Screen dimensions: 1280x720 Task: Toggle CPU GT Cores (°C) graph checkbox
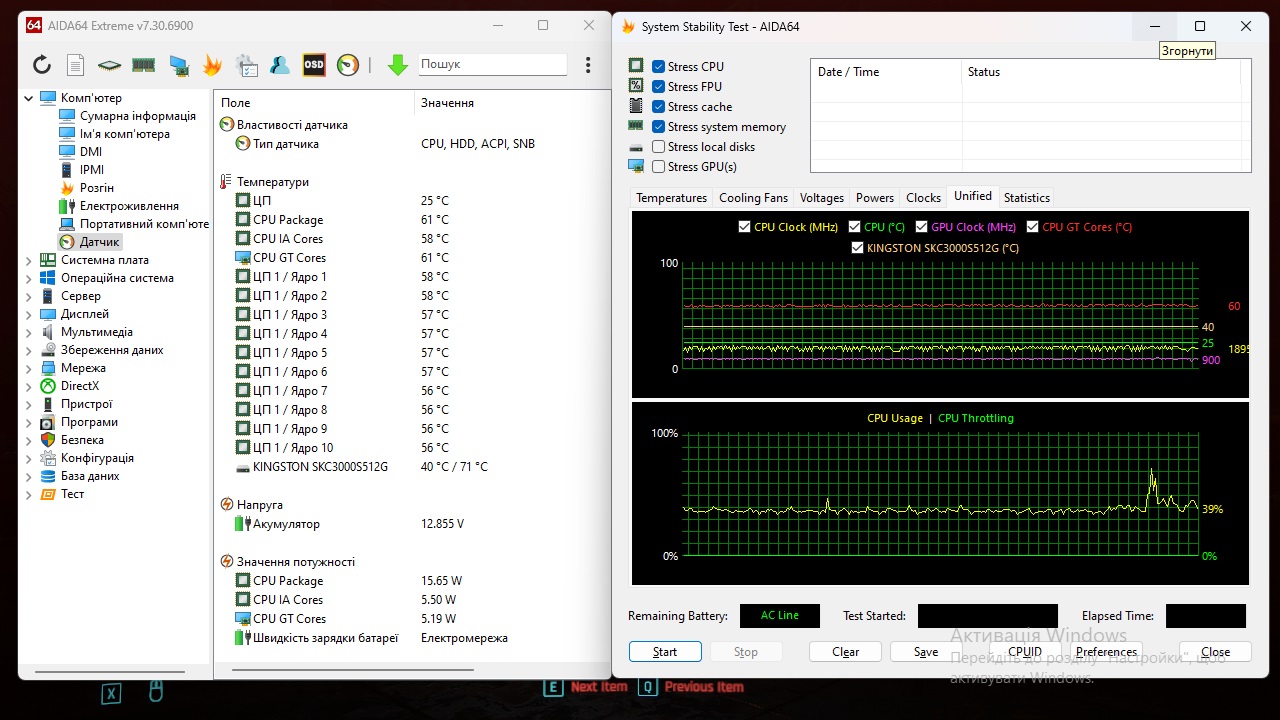[x=1032, y=227]
